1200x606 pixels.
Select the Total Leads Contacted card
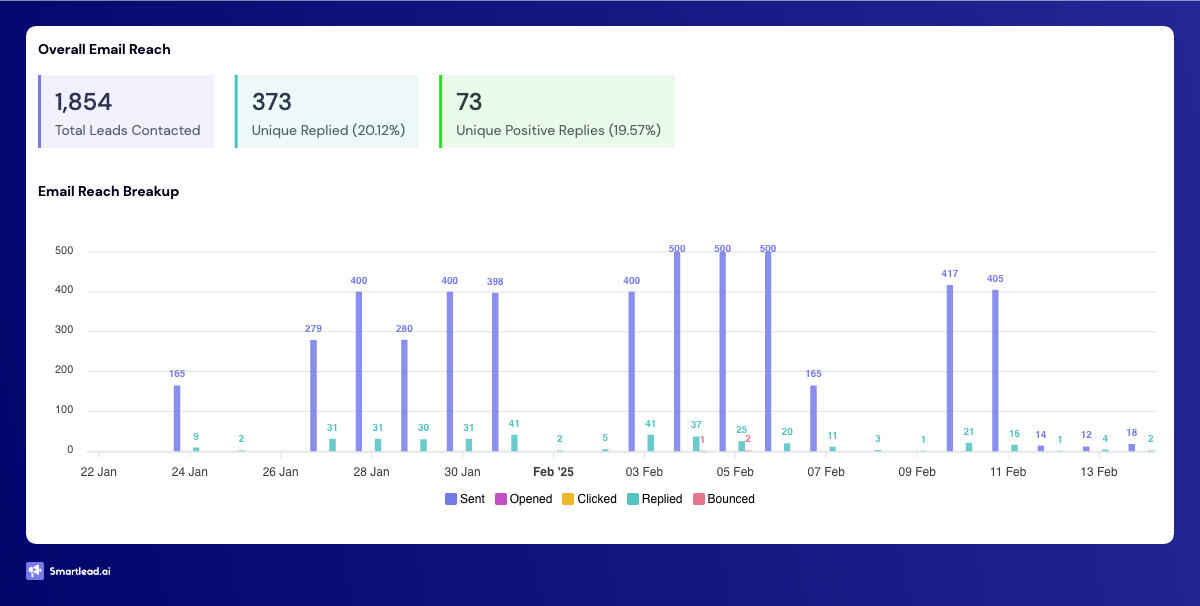coord(126,112)
